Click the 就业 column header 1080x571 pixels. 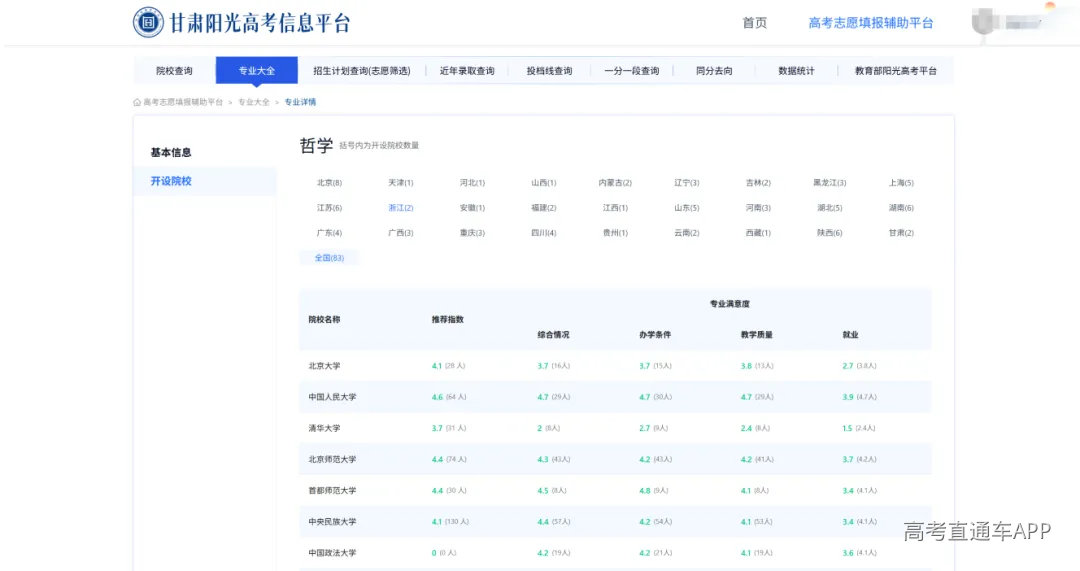[851, 335]
